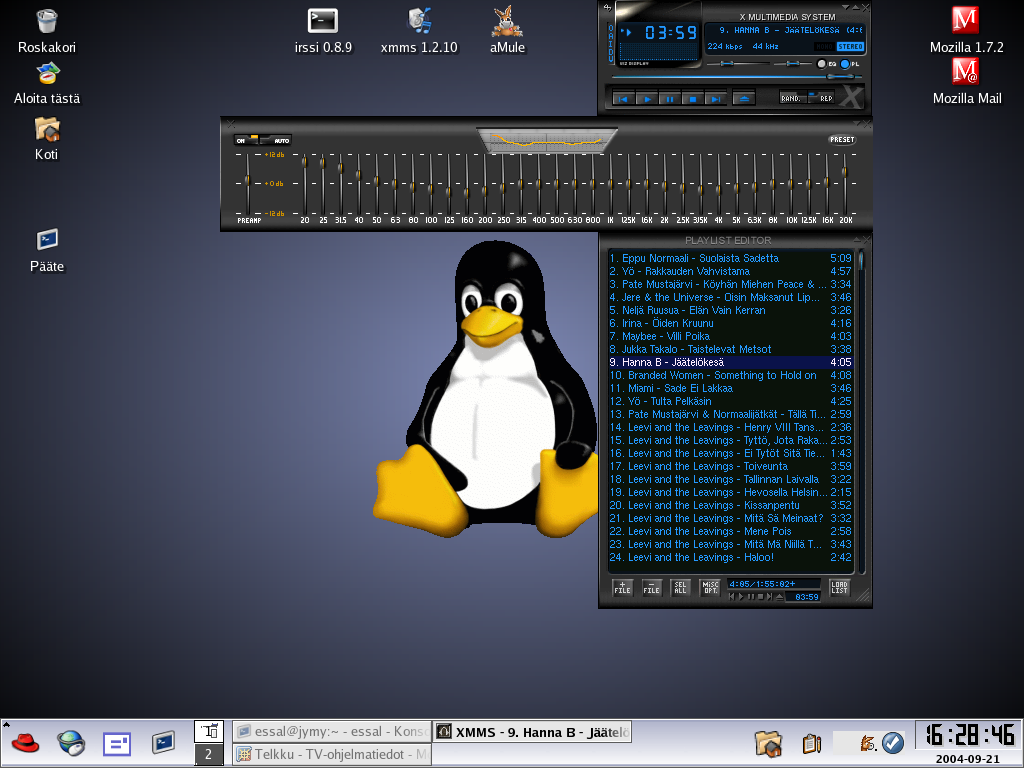Toggle the REP repeat button
Viewport: 1024px width, 768px height.
[x=822, y=97]
